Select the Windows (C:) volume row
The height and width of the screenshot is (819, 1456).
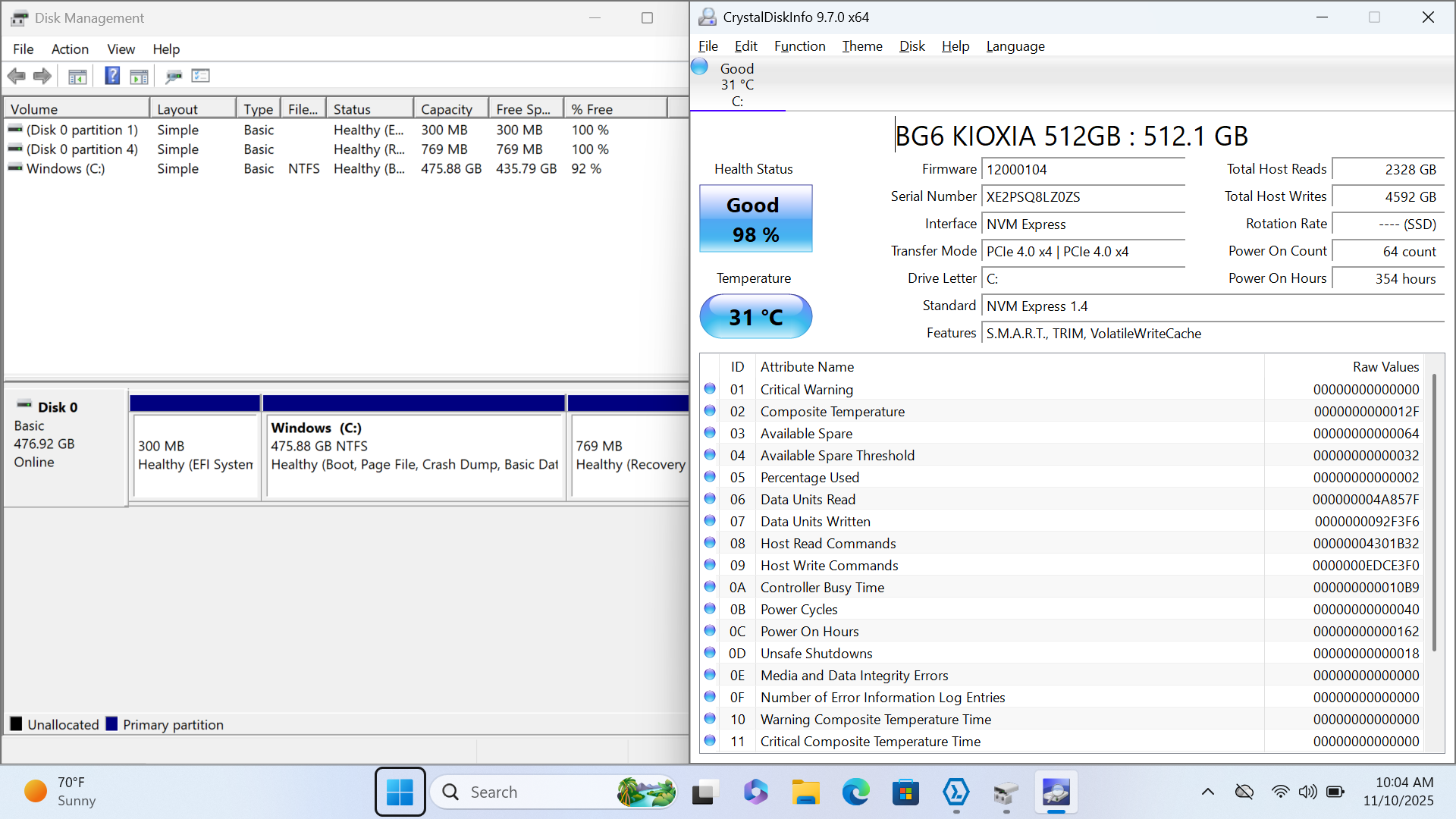[66, 169]
